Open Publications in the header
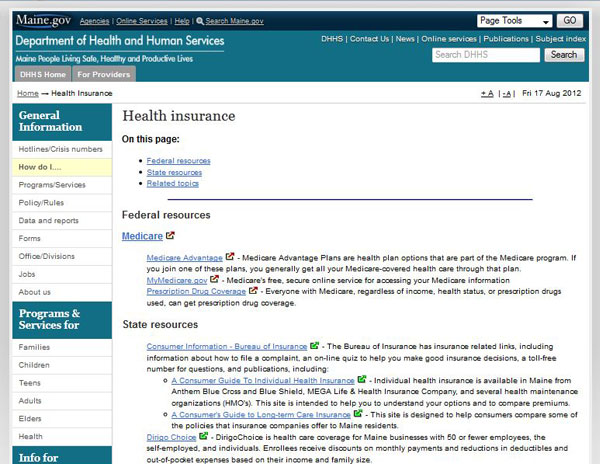600x464 pixels. tap(506, 39)
